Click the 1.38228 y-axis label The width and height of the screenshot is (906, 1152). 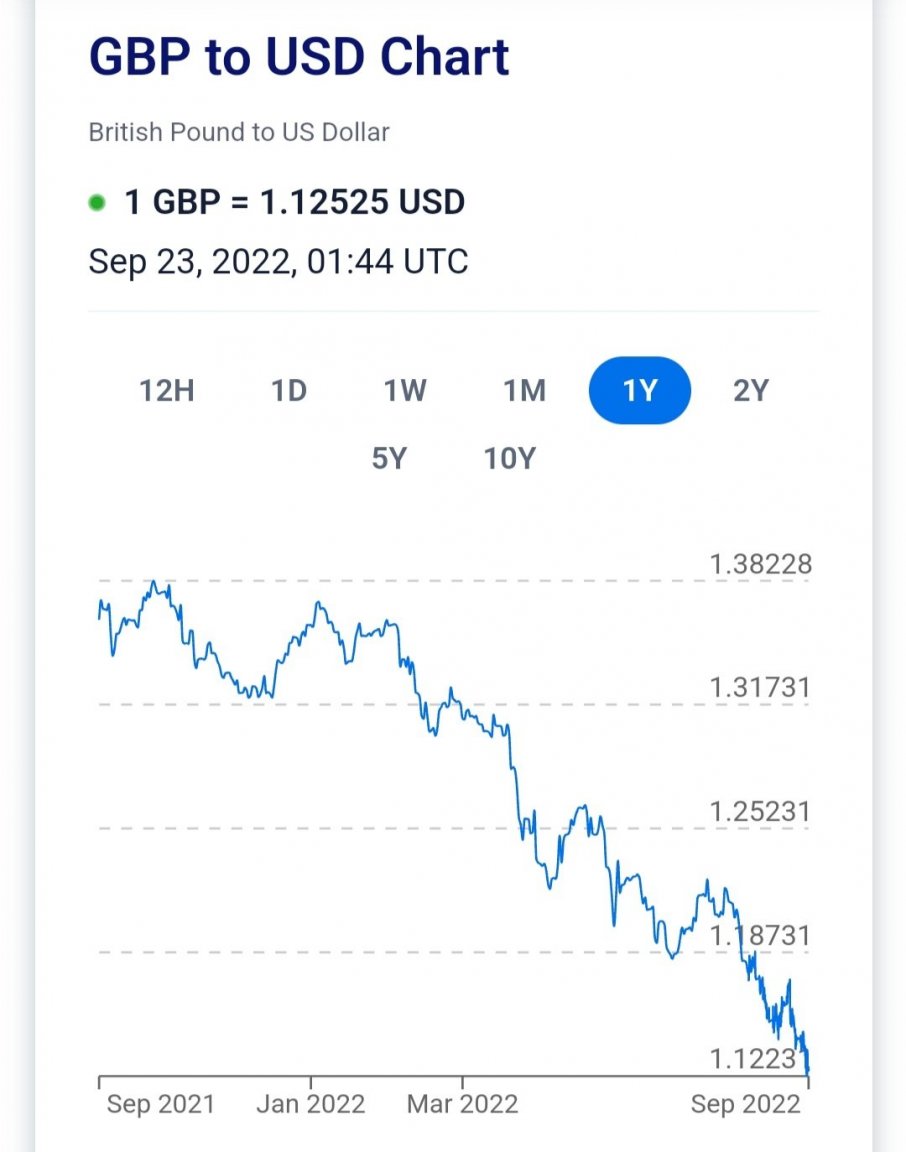coord(761,564)
